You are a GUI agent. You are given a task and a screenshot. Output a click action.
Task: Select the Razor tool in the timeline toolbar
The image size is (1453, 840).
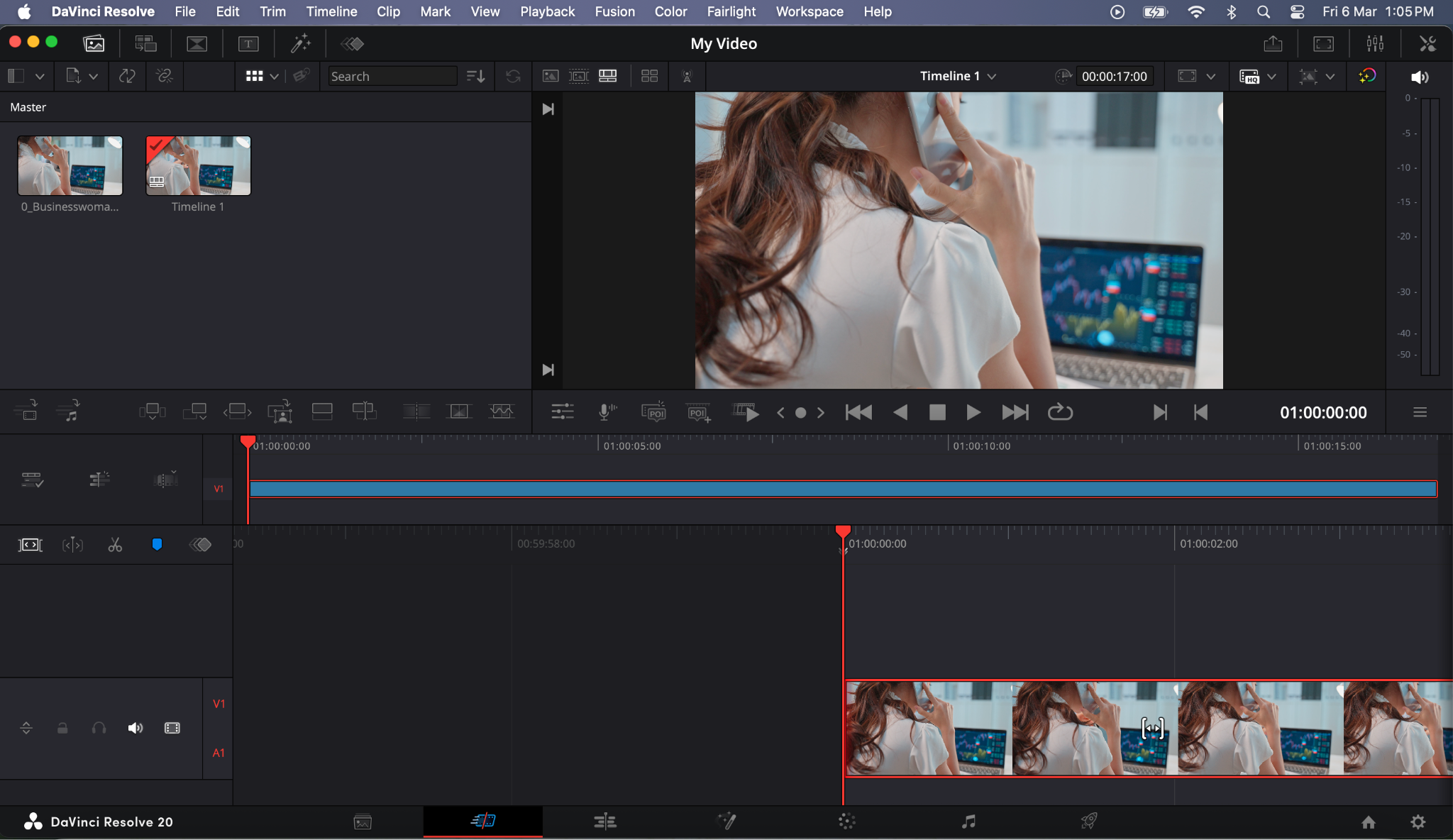[115, 545]
